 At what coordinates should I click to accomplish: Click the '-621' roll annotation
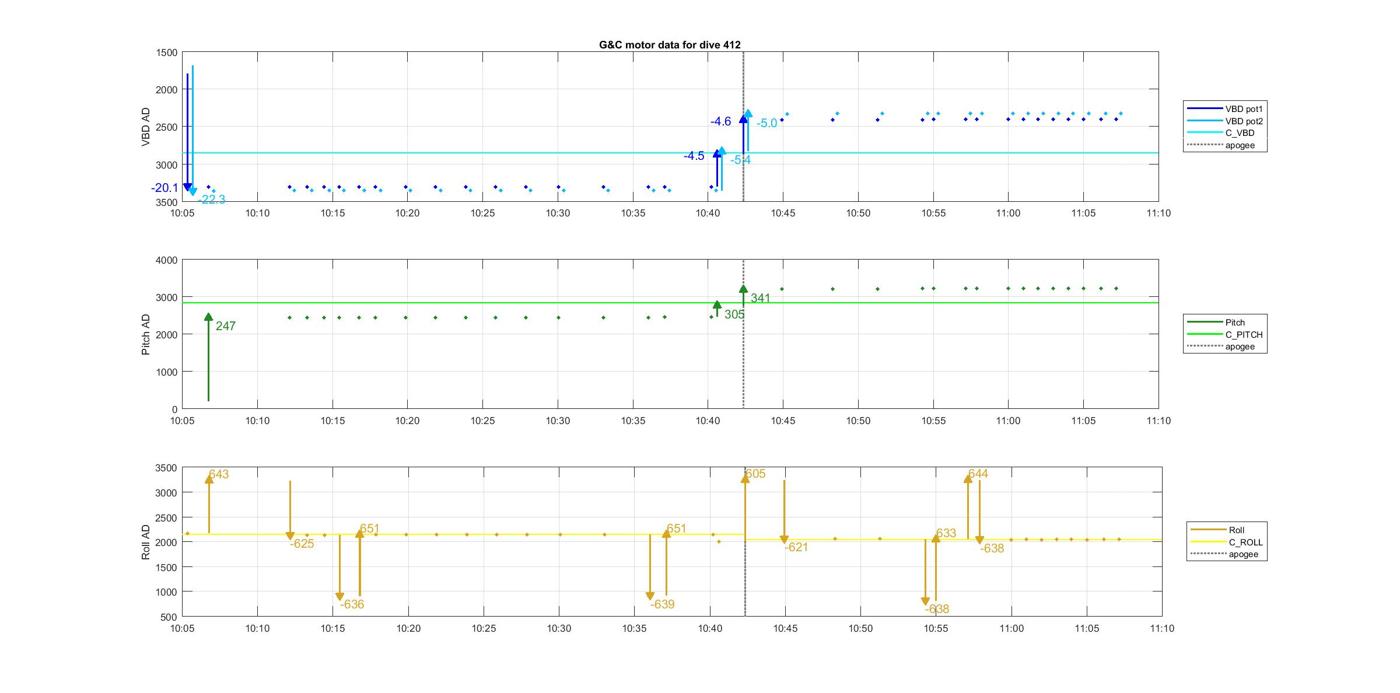click(x=796, y=548)
